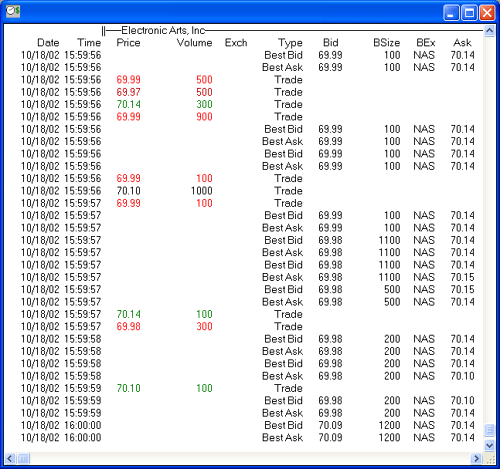Select the 70.10 ask in the Best Ask row

pyautogui.click(x=462, y=376)
